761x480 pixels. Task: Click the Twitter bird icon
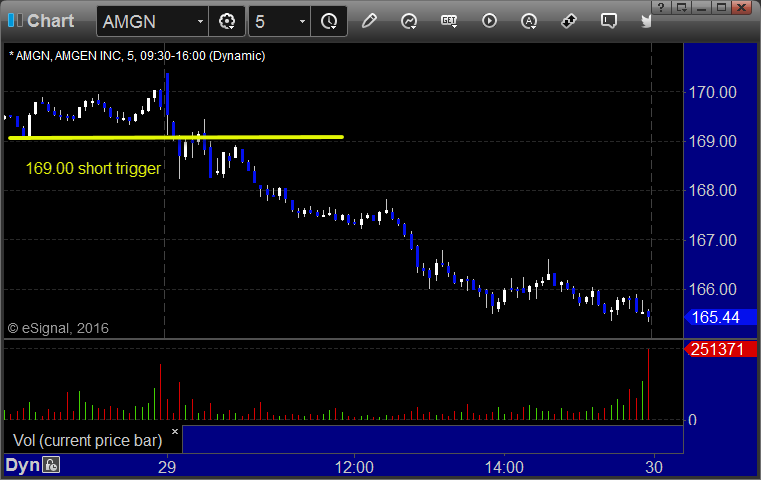pyautogui.click(x=646, y=21)
